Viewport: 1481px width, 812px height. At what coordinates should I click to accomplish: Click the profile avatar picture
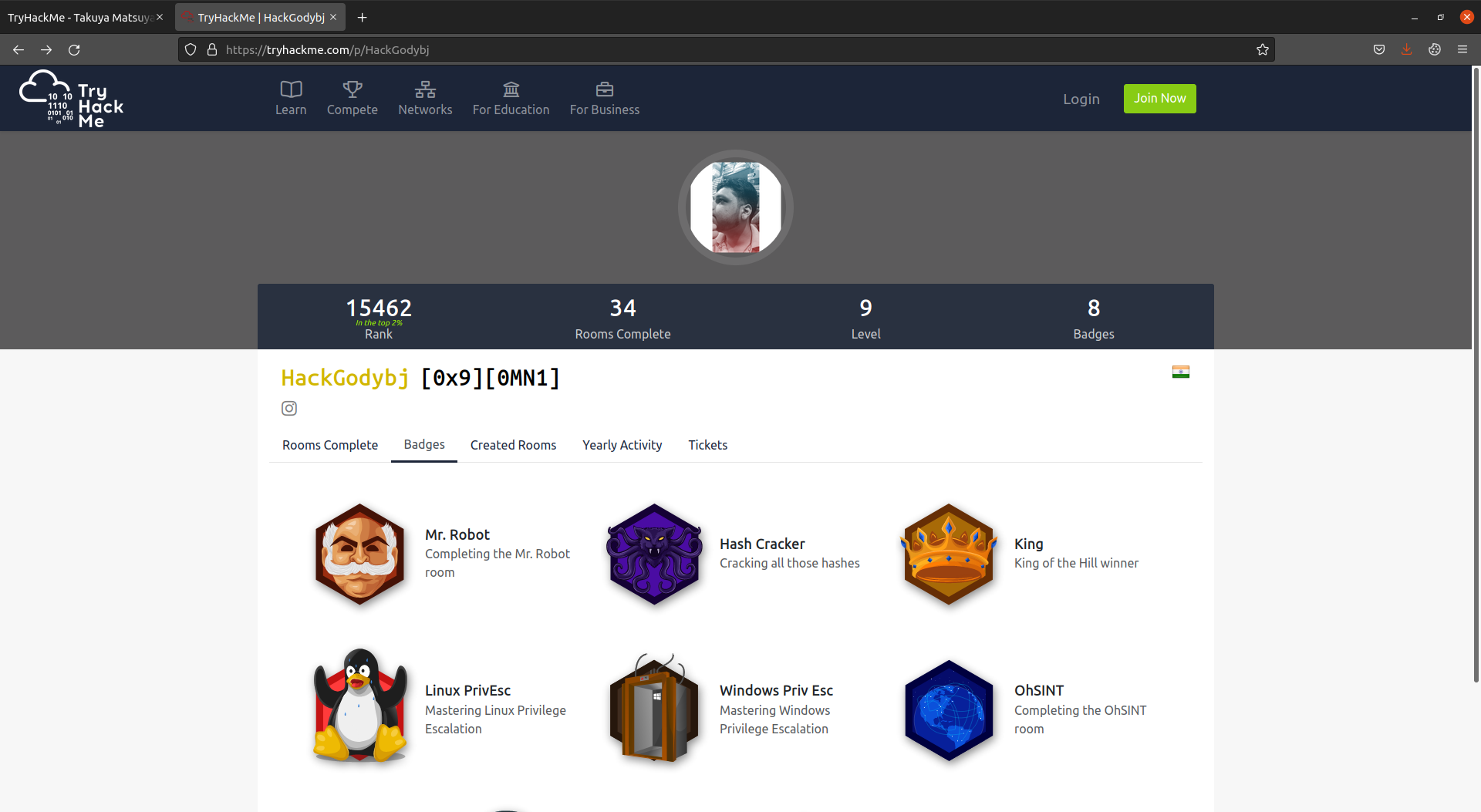tap(736, 207)
